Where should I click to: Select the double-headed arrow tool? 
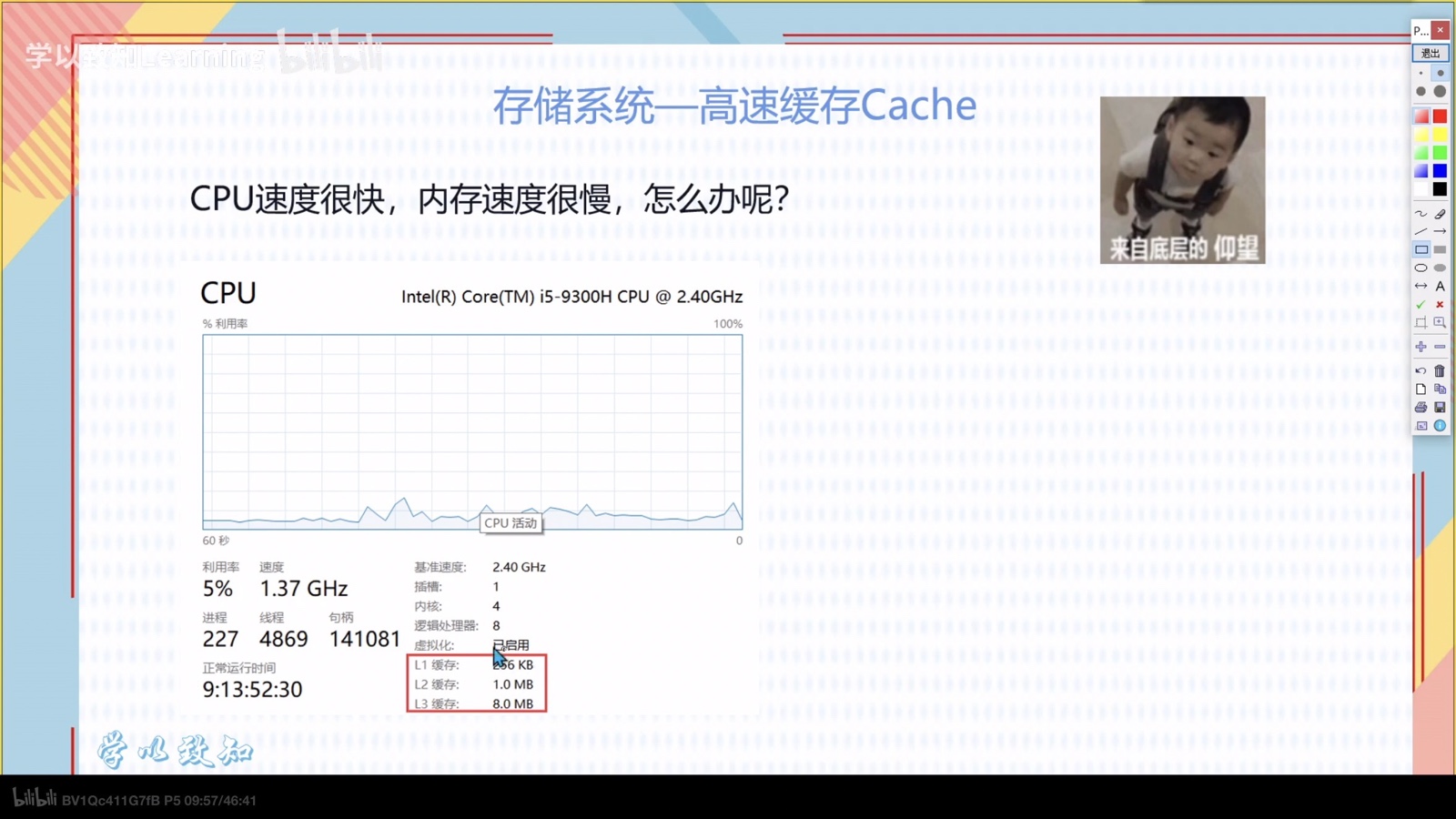point(1421,287)
